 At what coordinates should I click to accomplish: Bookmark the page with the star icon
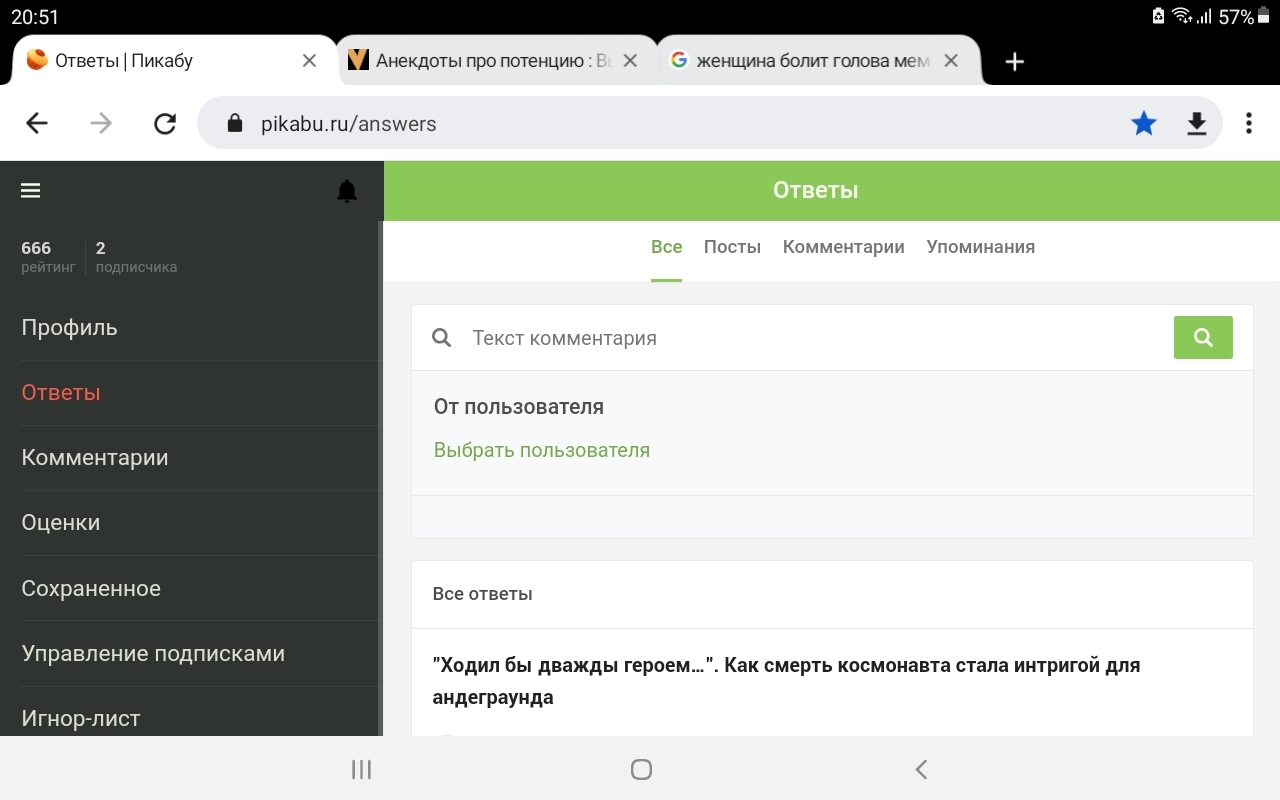[1144, 123]
